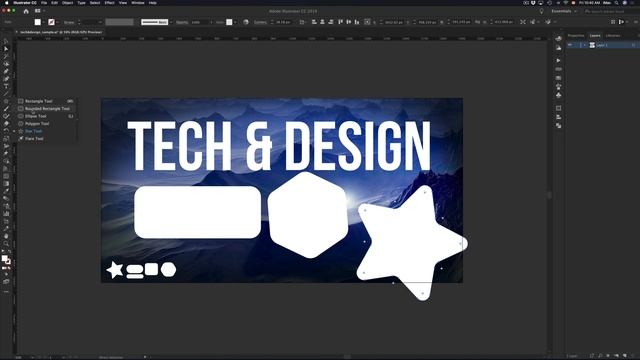
Task: Open the Stroke color dropdown in control bar
Action: [x=58, y=22]
